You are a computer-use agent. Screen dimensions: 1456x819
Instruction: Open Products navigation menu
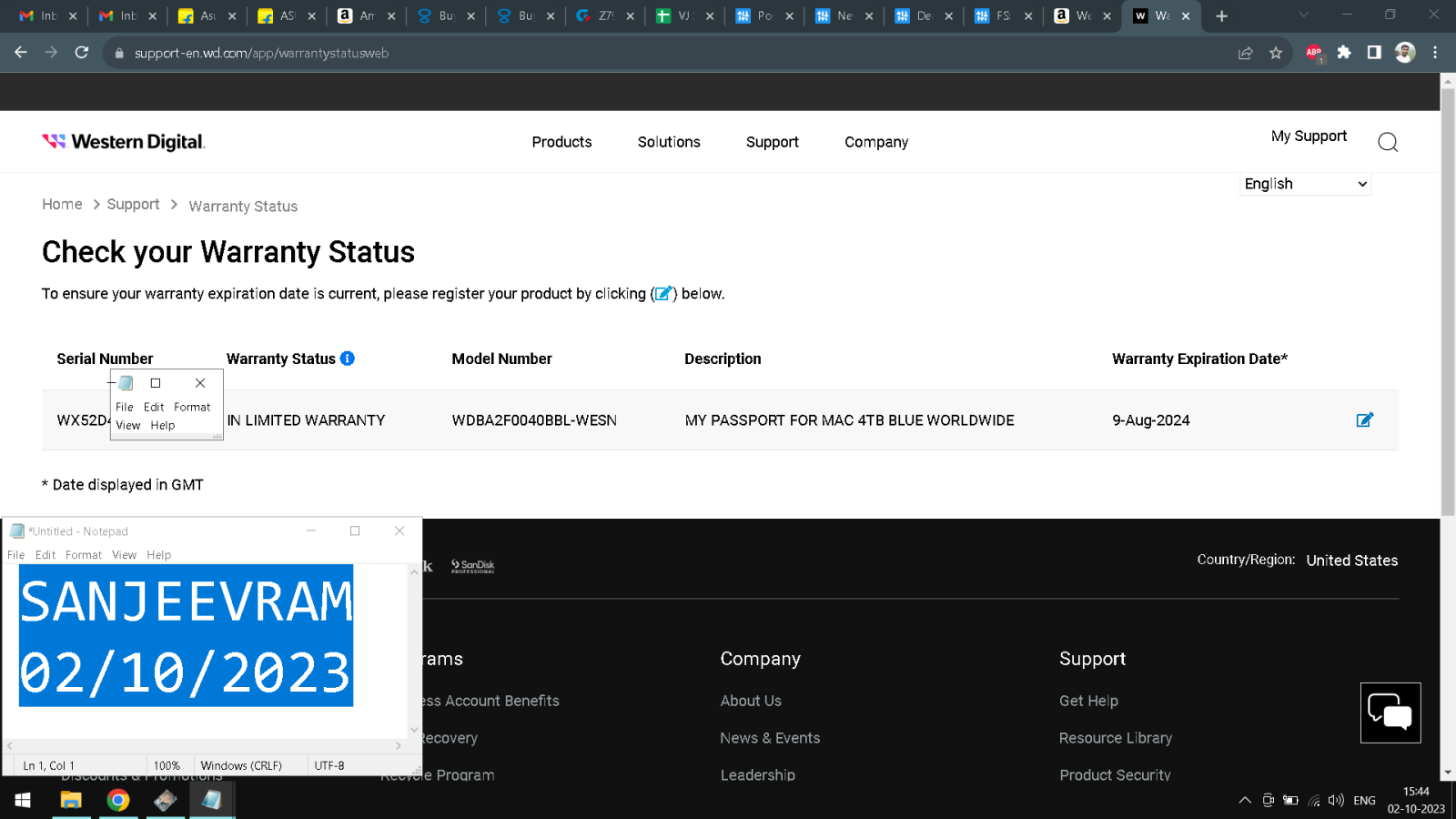(561, 142)
